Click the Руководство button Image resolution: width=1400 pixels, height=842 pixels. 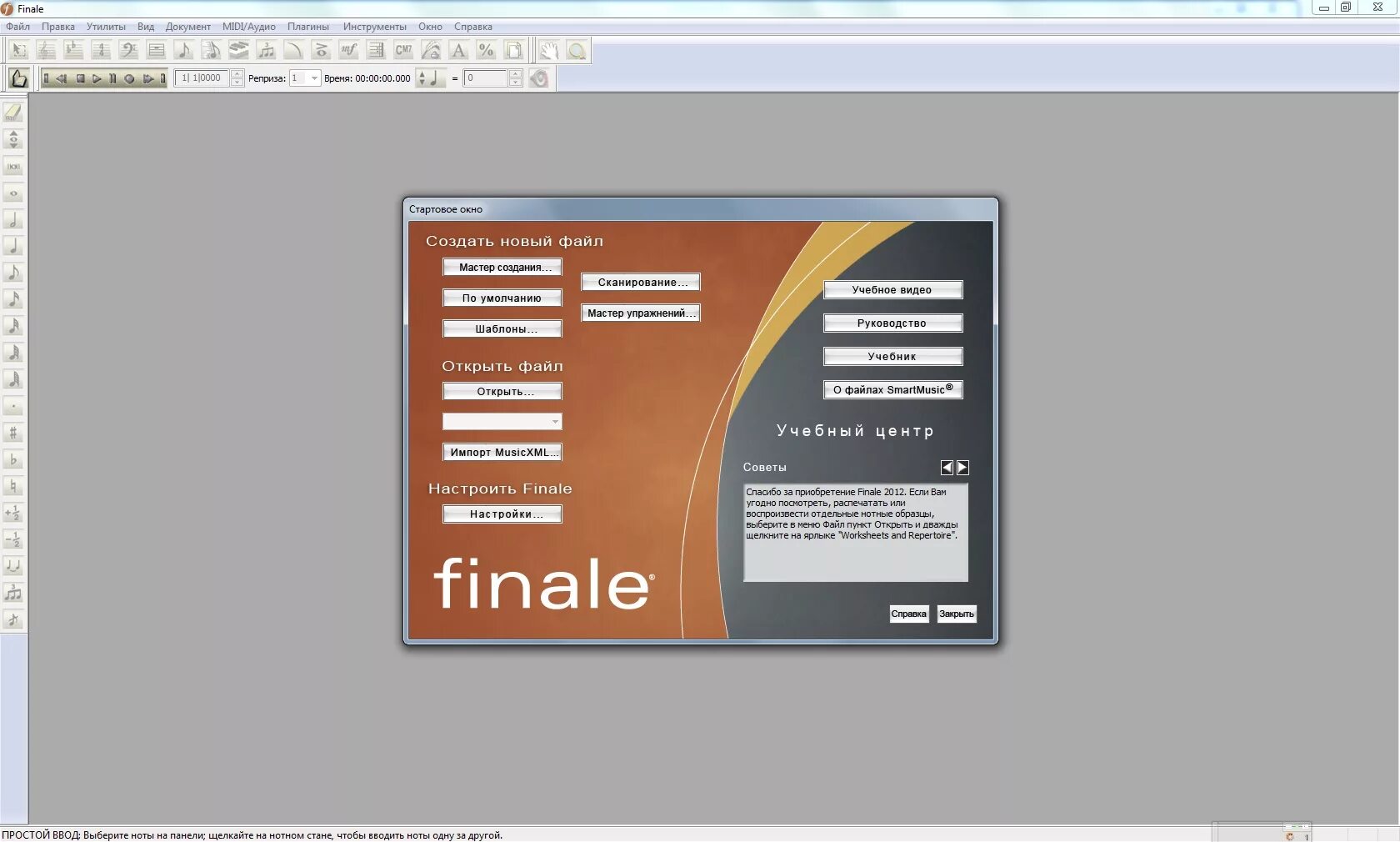click(893, 323)
